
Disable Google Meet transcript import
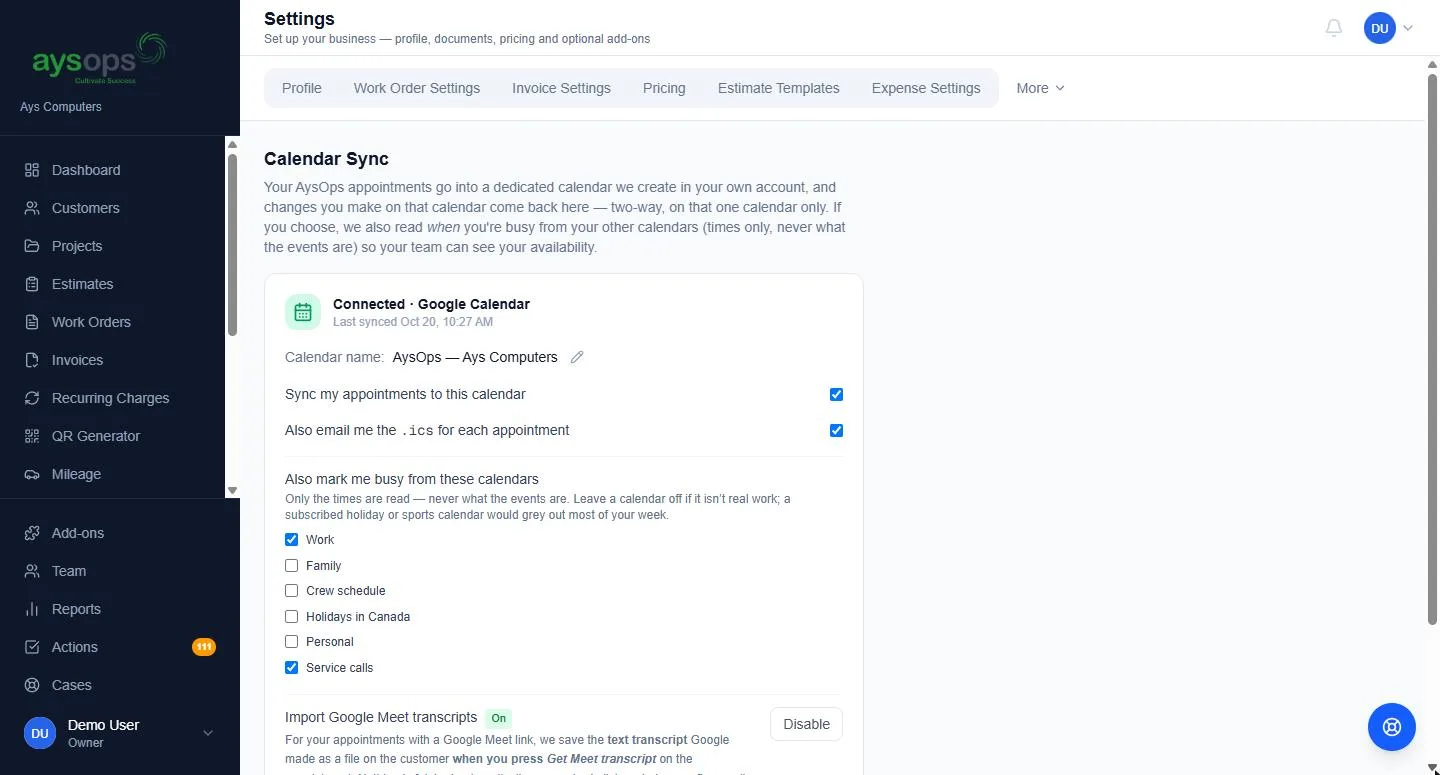click(806, 724)
